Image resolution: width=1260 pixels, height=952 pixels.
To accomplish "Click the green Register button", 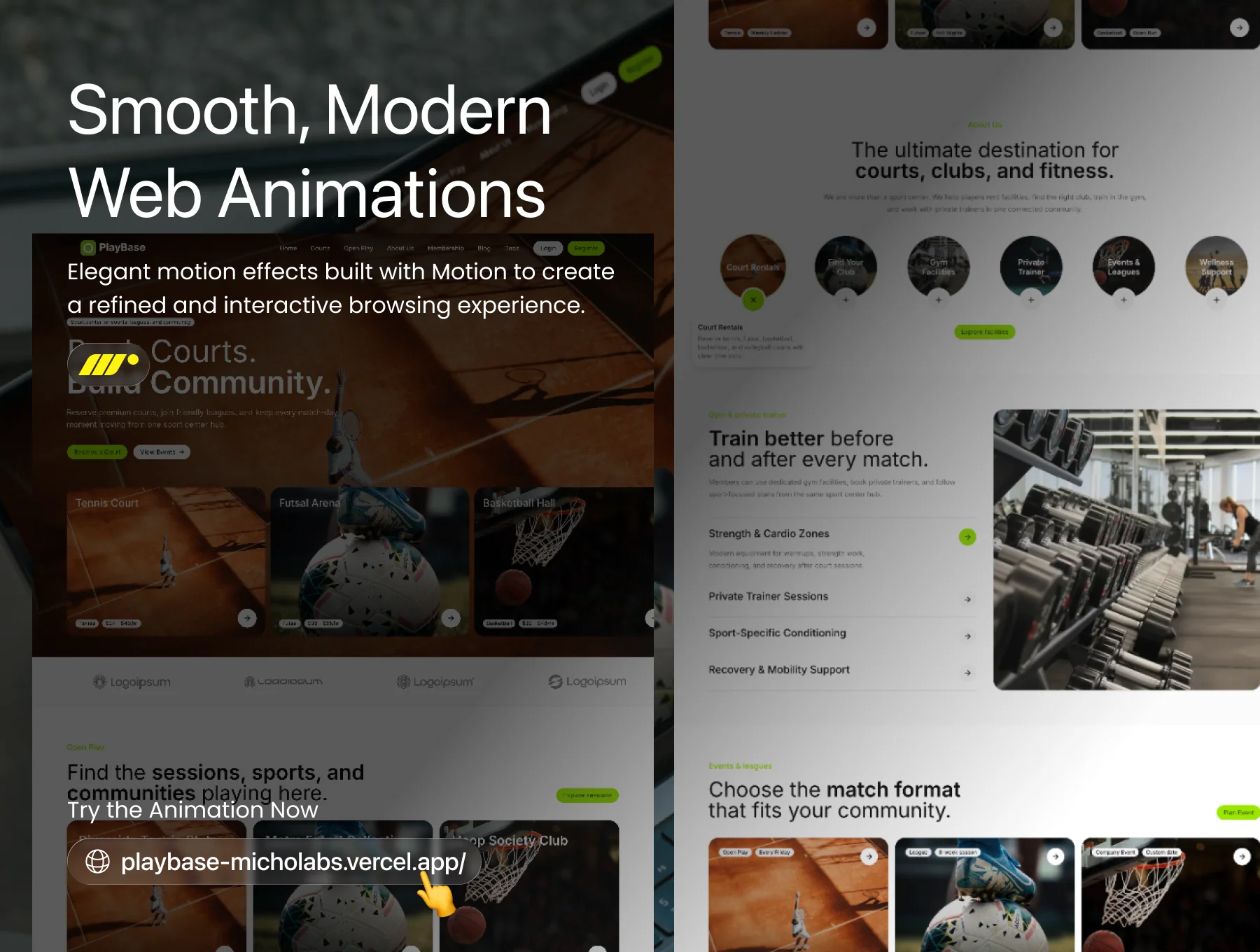I will coord(586,248).
